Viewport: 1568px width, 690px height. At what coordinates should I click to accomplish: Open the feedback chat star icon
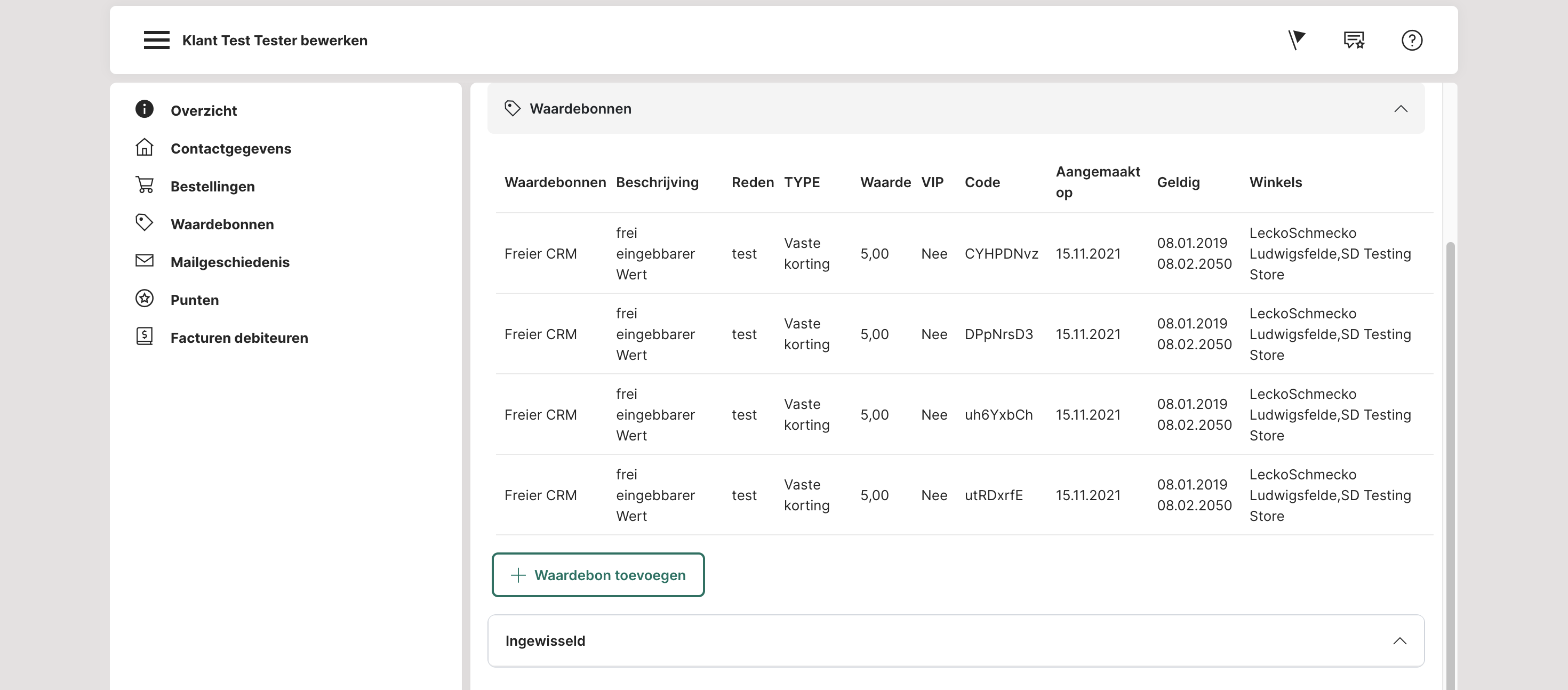tap(1354, 40)
